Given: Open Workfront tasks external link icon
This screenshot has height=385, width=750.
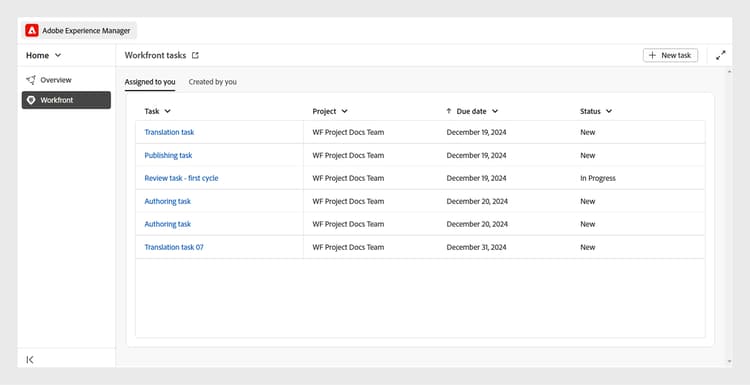Looking at the screenshot, I should point(195,55).
